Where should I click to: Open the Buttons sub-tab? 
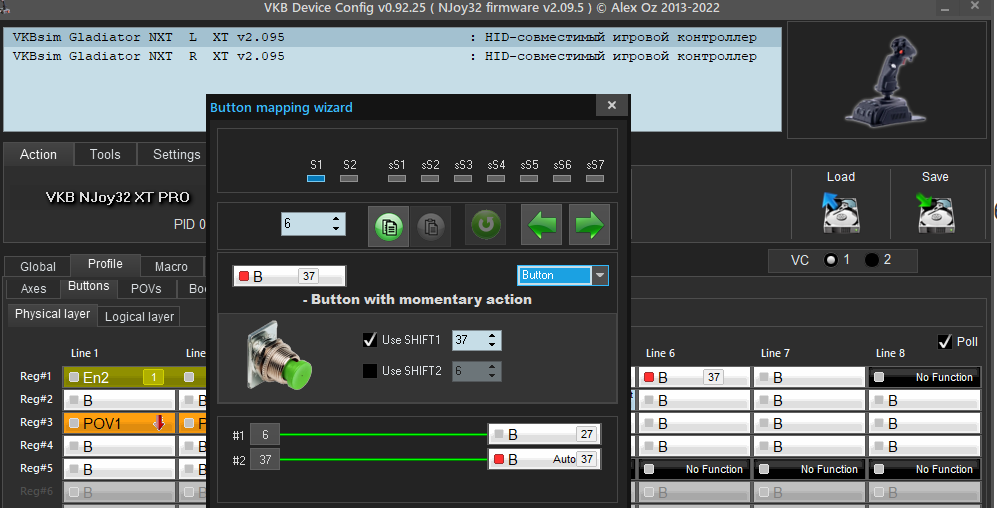pyautogui.click(x=88, y=287)
